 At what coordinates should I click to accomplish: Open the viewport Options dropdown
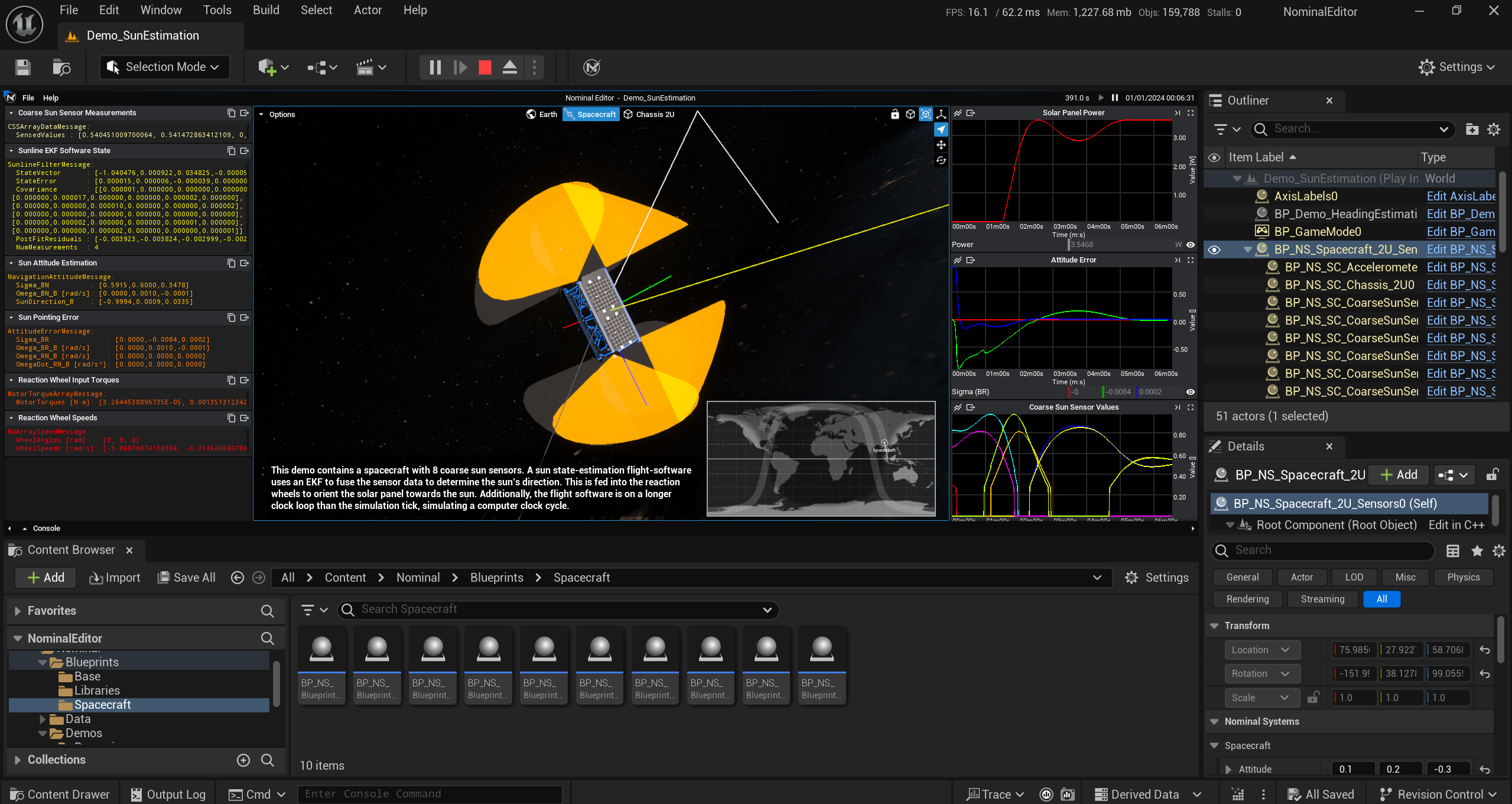(277, 115)
